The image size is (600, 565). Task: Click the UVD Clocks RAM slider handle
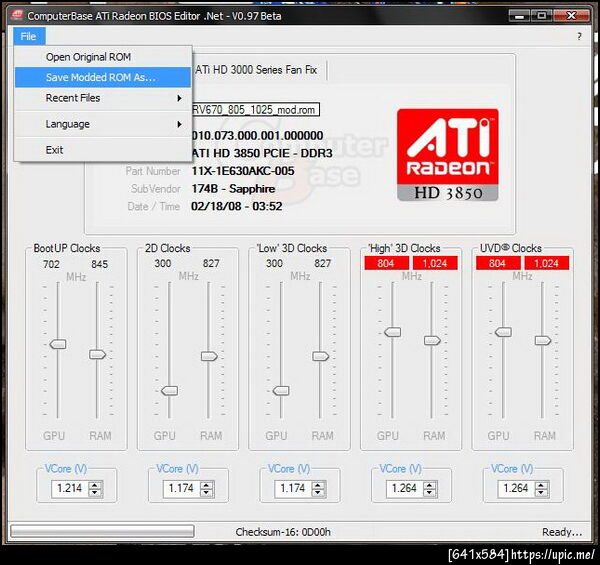tap(543, 340)
